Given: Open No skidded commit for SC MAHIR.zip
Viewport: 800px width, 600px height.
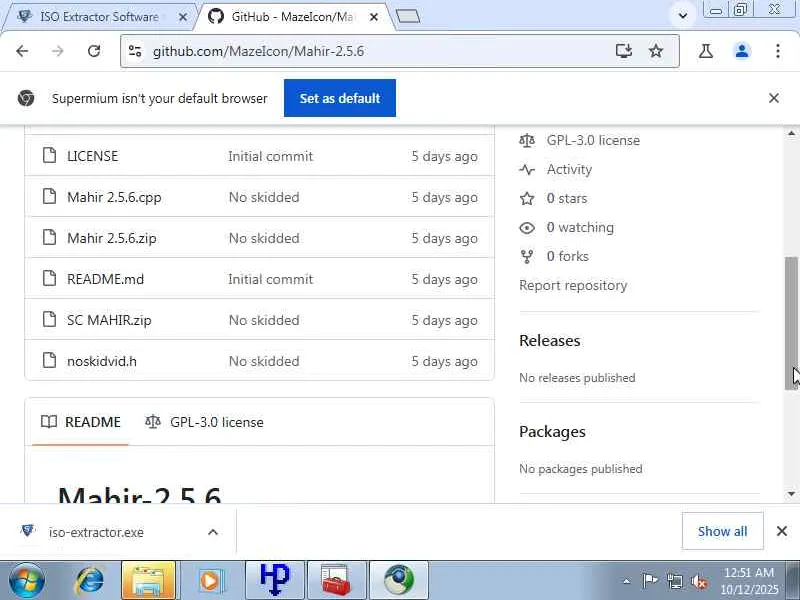Looking at the screenshot, I should coord(264,320).
